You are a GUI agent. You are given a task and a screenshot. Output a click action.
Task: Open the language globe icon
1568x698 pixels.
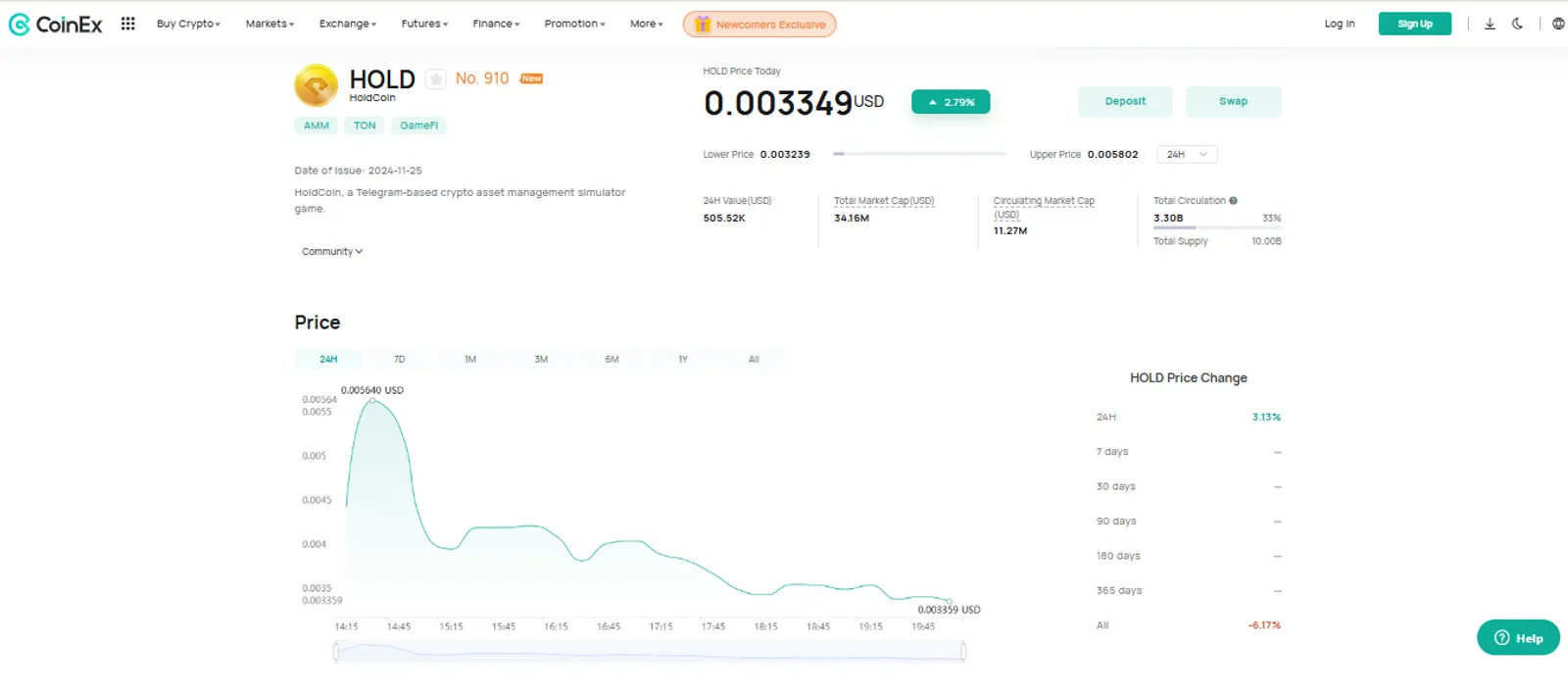[x=1558, y=24]
